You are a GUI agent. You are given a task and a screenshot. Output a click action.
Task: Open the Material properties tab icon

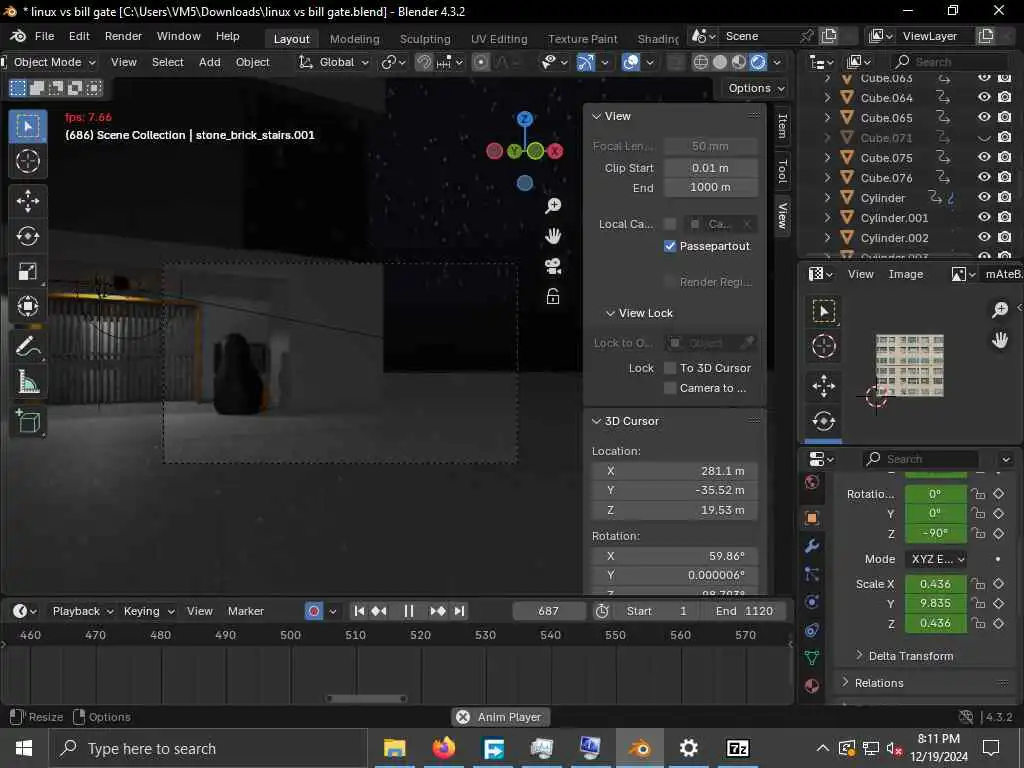[x=812, y=686]
